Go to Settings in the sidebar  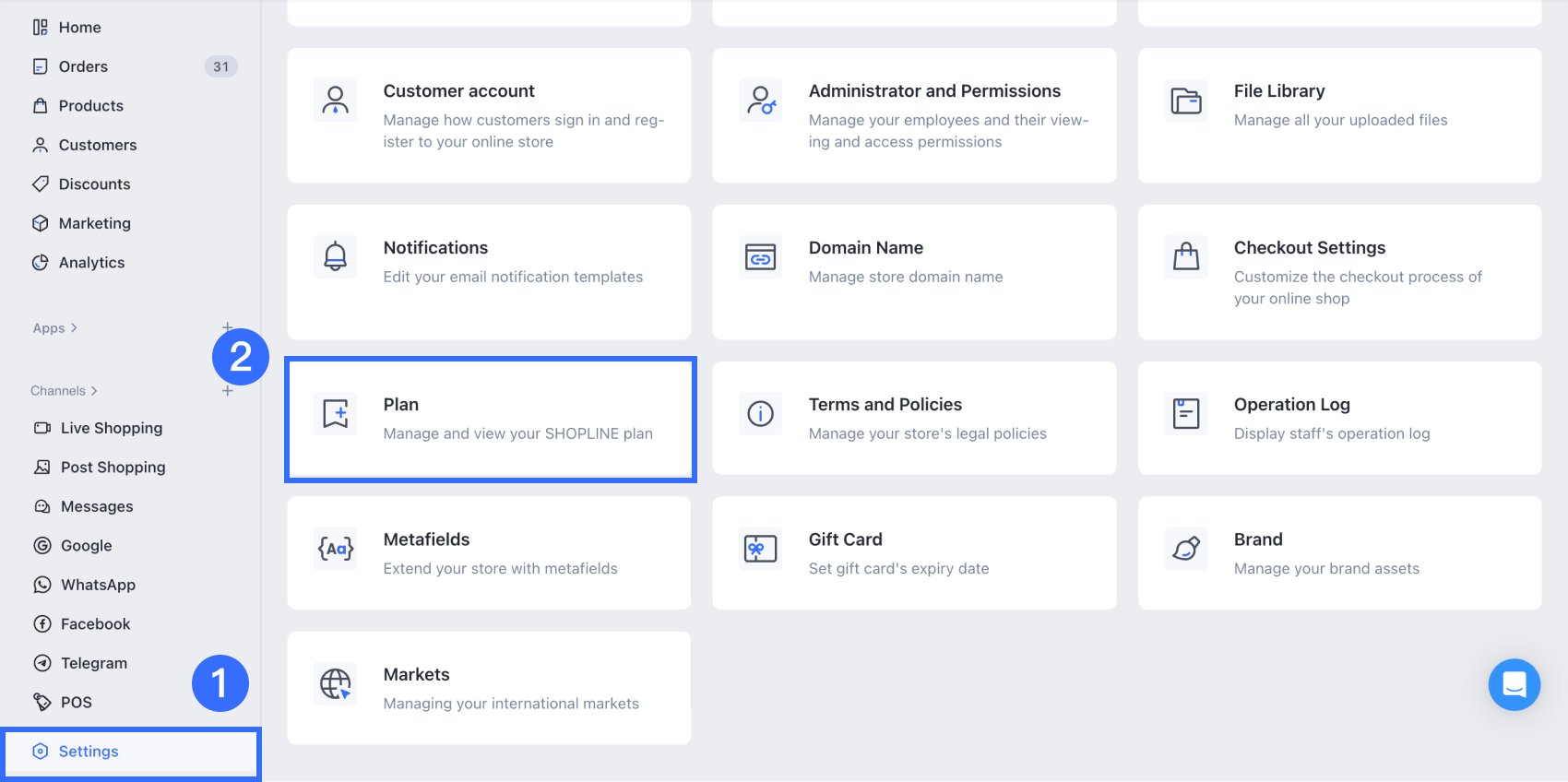[x=89, y=752]
